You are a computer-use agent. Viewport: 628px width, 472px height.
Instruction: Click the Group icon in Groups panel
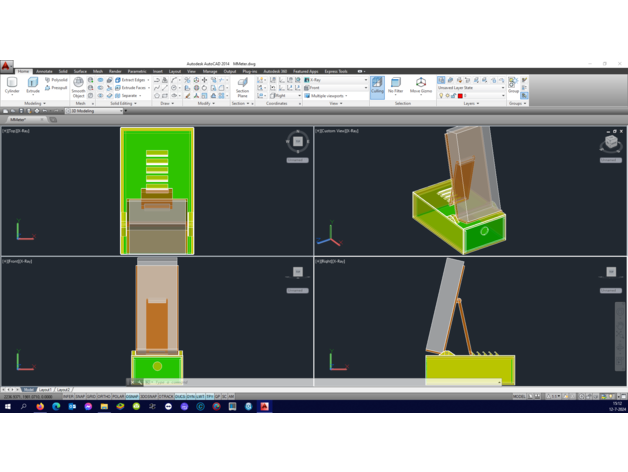click(513, 86)
